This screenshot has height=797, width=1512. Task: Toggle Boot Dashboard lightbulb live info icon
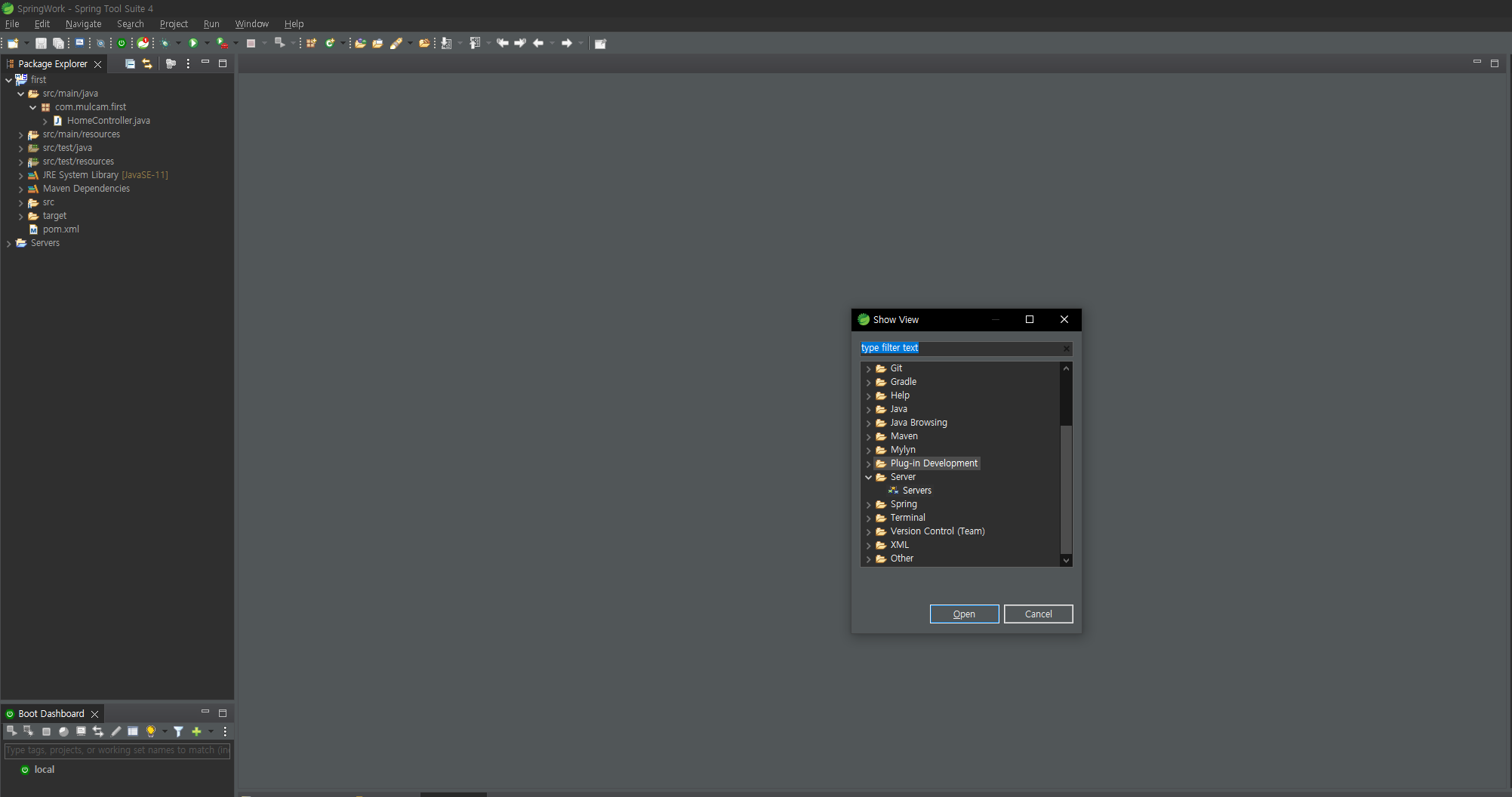point(150,731)
